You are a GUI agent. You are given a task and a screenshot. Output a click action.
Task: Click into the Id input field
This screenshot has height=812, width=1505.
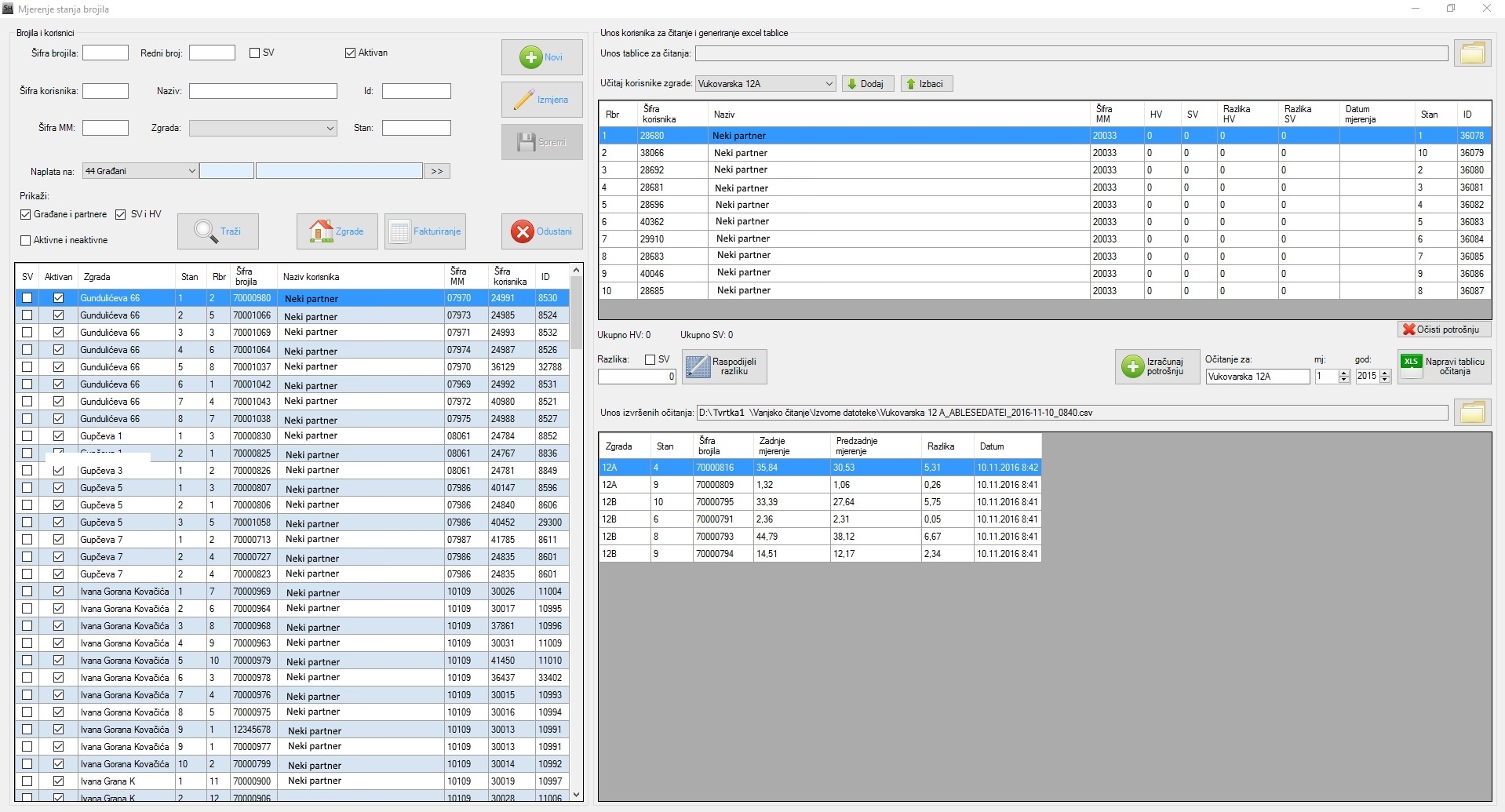tap(417, 91)
